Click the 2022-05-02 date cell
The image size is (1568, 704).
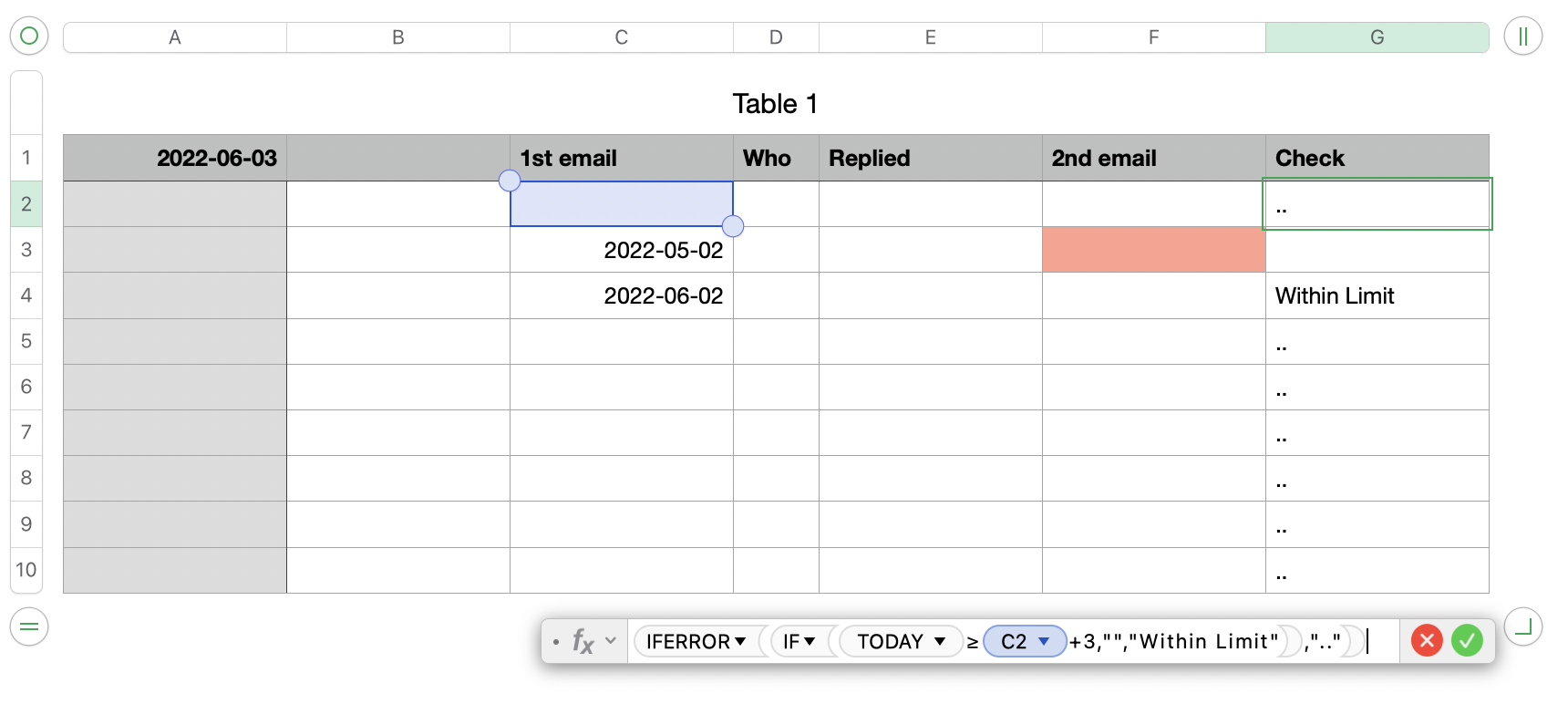pos(621,250)
